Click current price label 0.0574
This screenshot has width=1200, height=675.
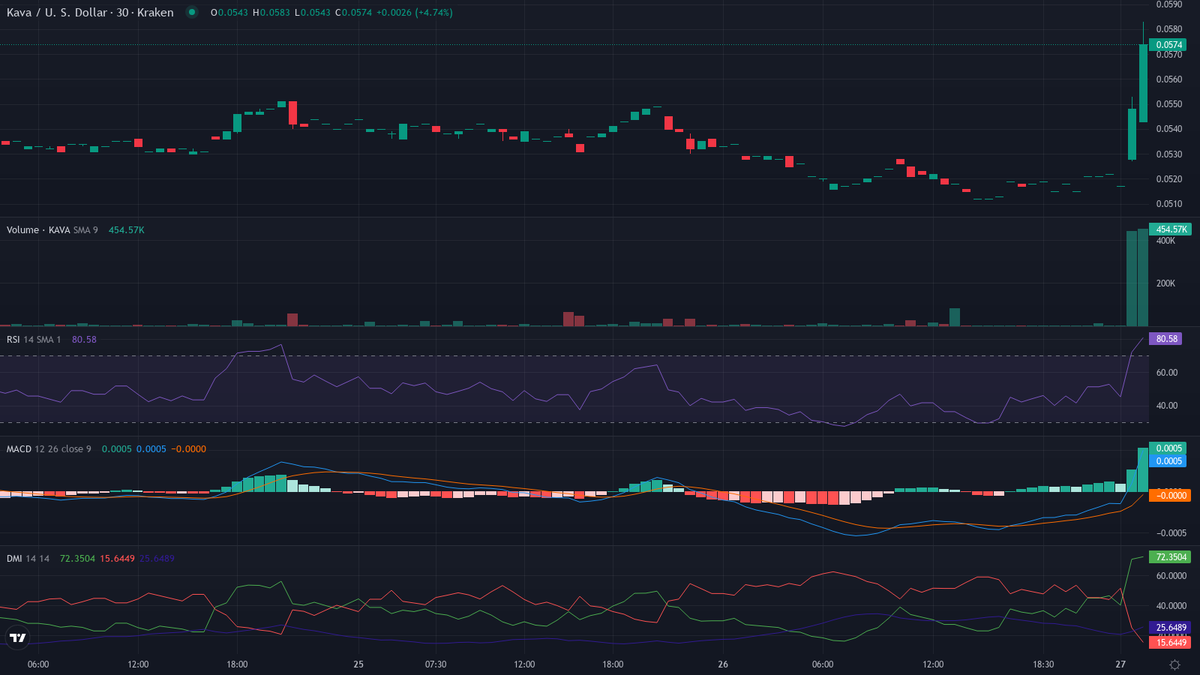[1167, 45]
